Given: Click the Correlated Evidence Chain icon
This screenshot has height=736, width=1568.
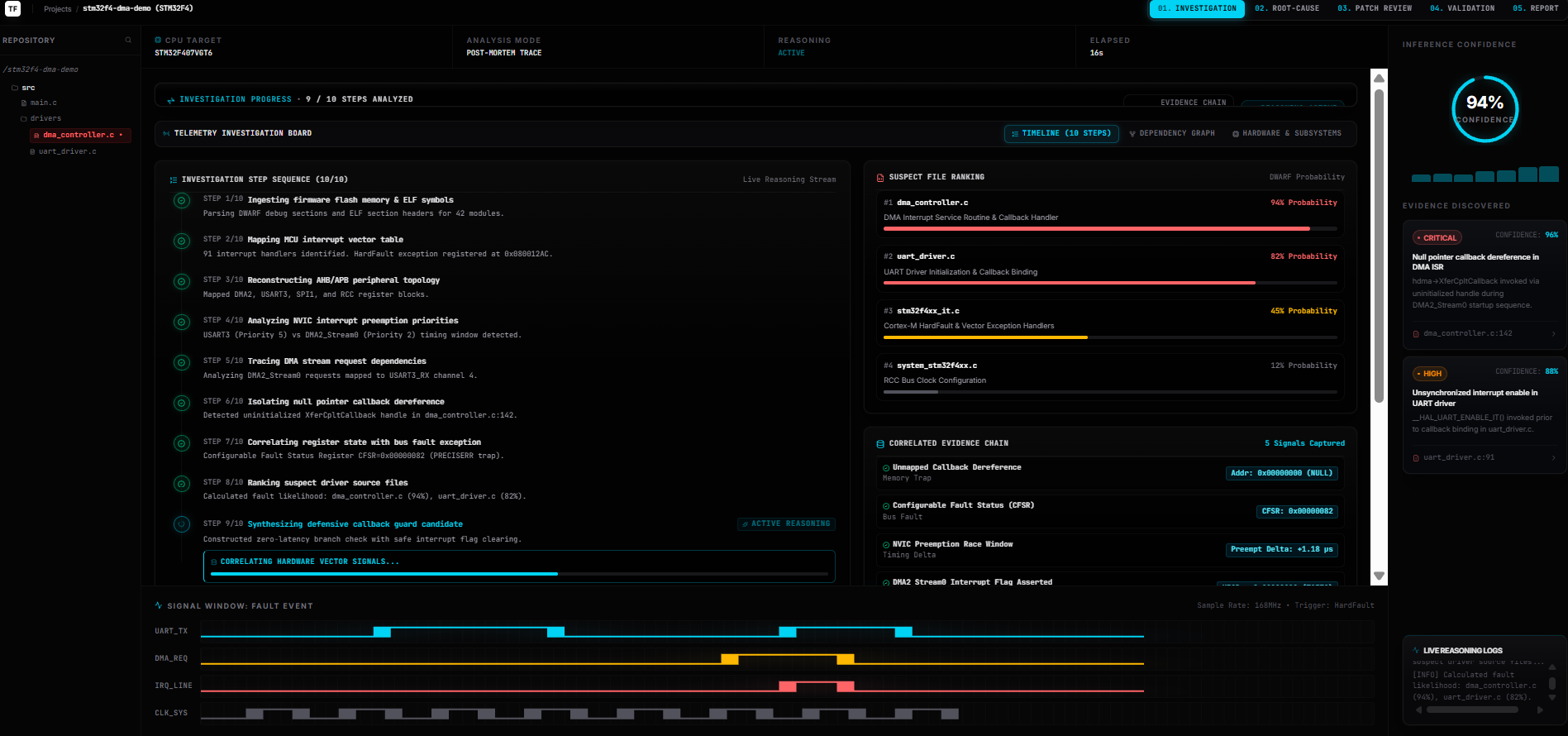Looking at the screenshot, I should click(x=880, y=444).
